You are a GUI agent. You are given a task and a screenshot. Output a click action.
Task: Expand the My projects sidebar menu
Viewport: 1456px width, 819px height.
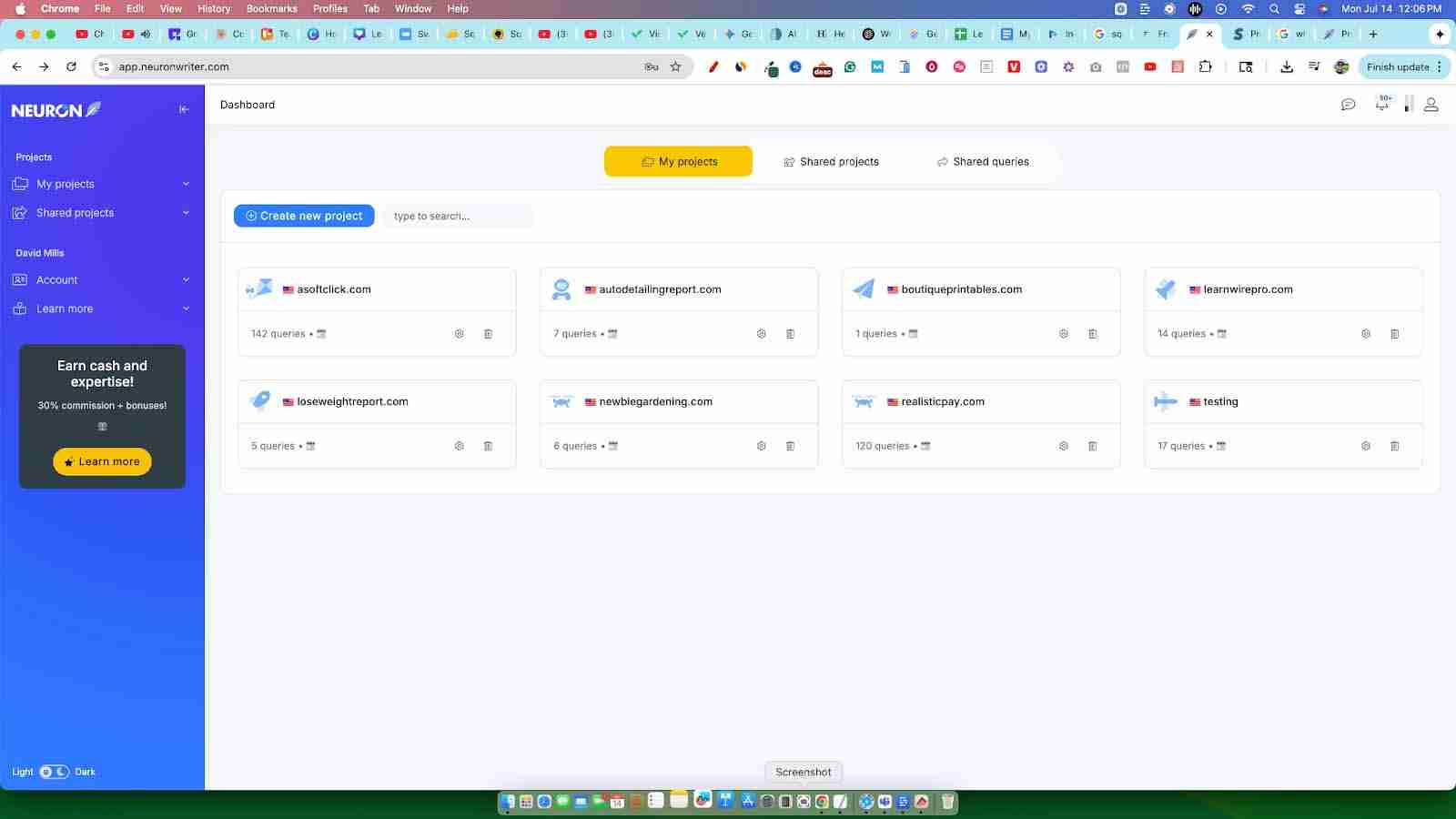(x=101, y=184)
